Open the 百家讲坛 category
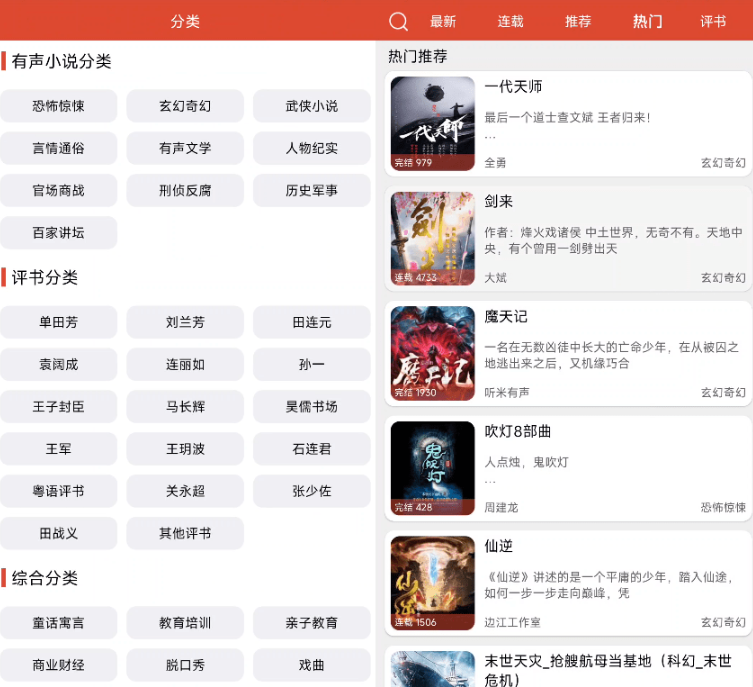The width and height of the screenshot is (753, 687). 59,232
